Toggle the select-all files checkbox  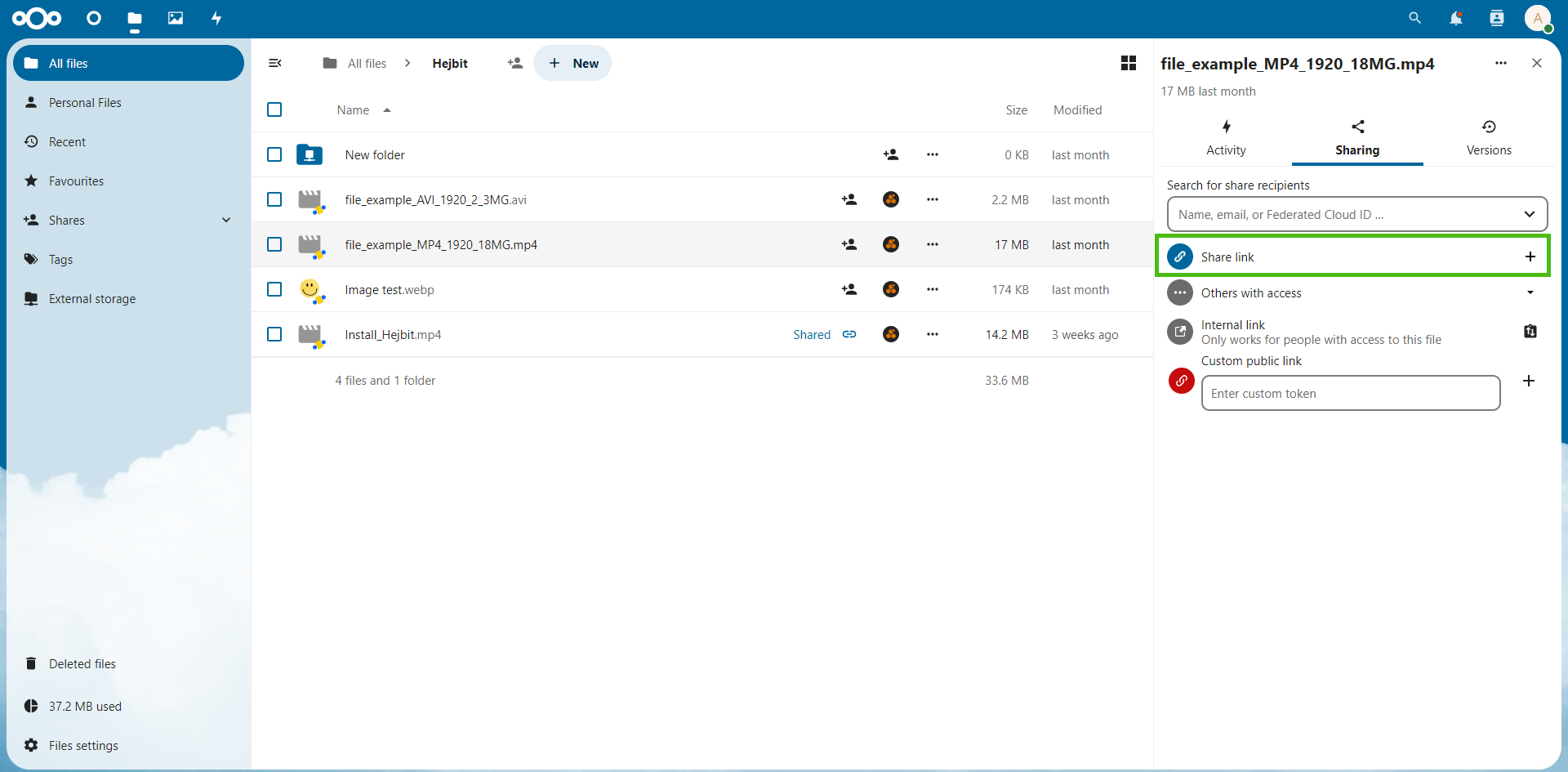(x=274, y=109)
